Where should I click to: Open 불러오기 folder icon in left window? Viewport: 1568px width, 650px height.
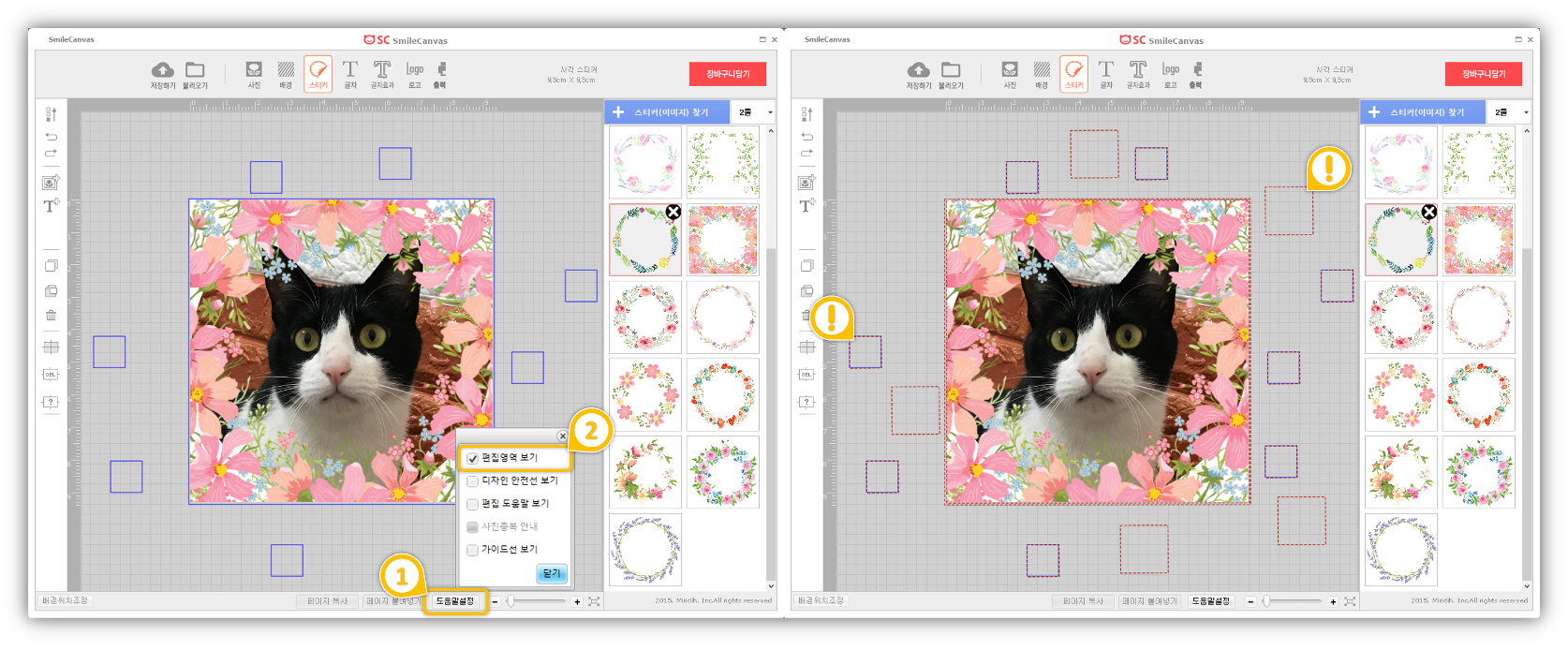click(x=195, y=70)
